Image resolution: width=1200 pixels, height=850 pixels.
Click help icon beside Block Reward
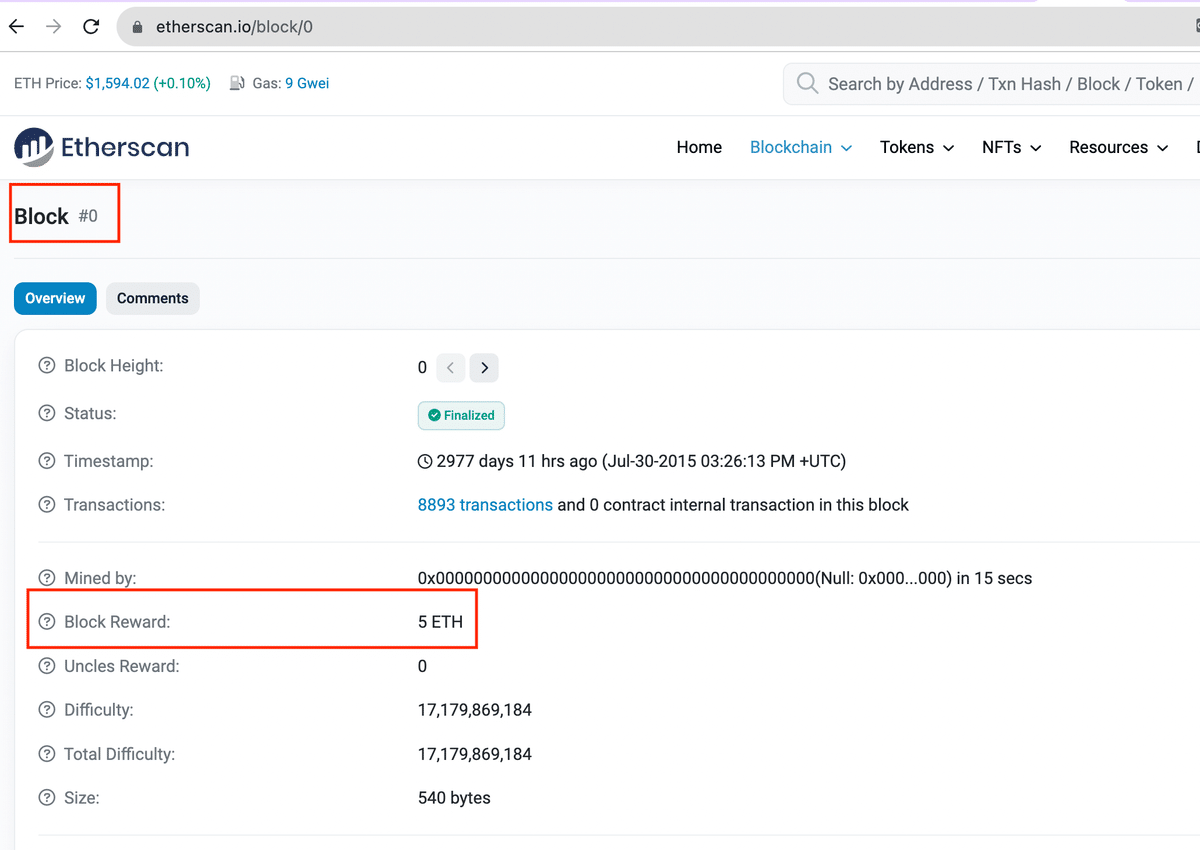point(46,622)
